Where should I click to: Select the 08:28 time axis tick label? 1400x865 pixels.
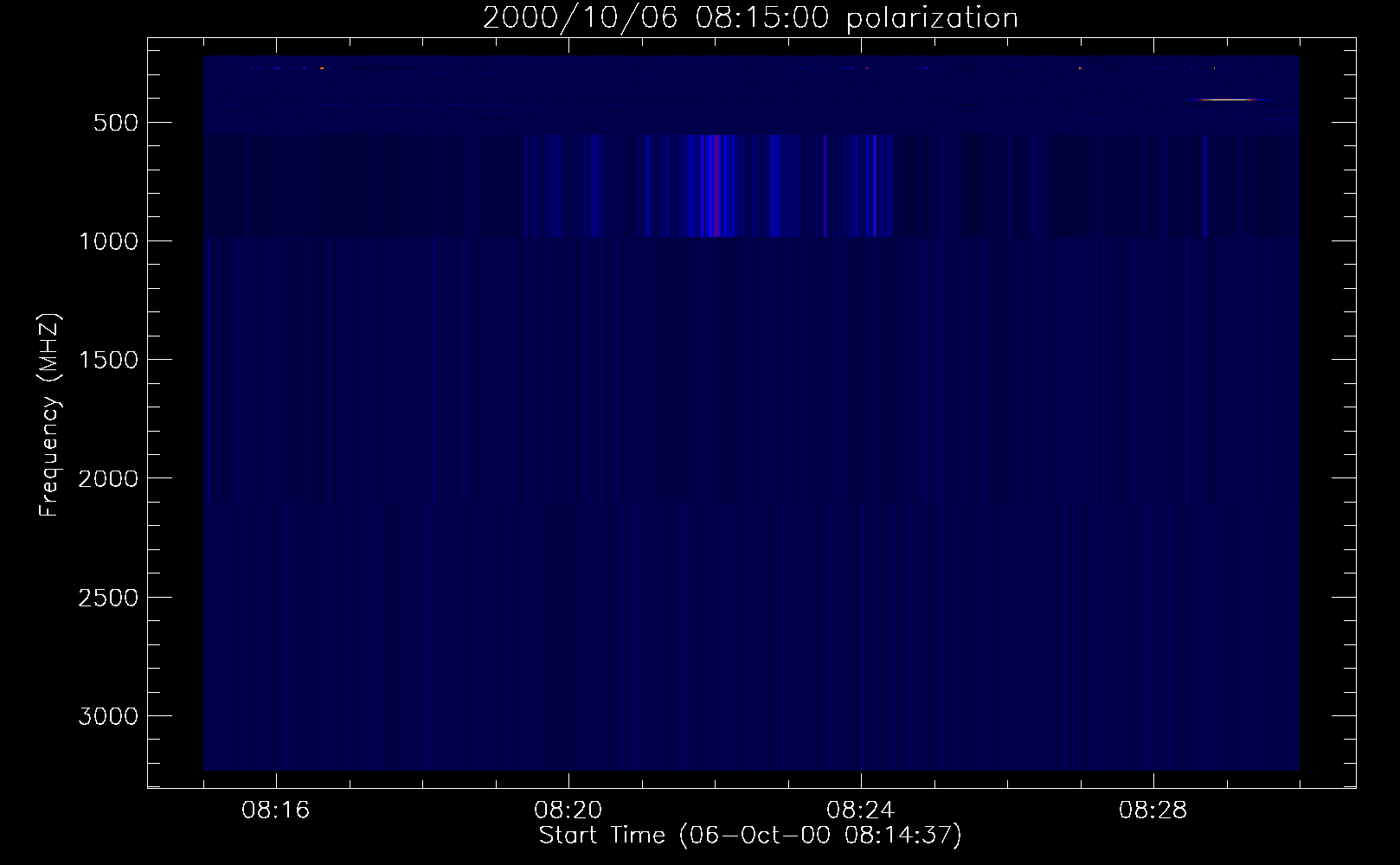point(1153,811)
